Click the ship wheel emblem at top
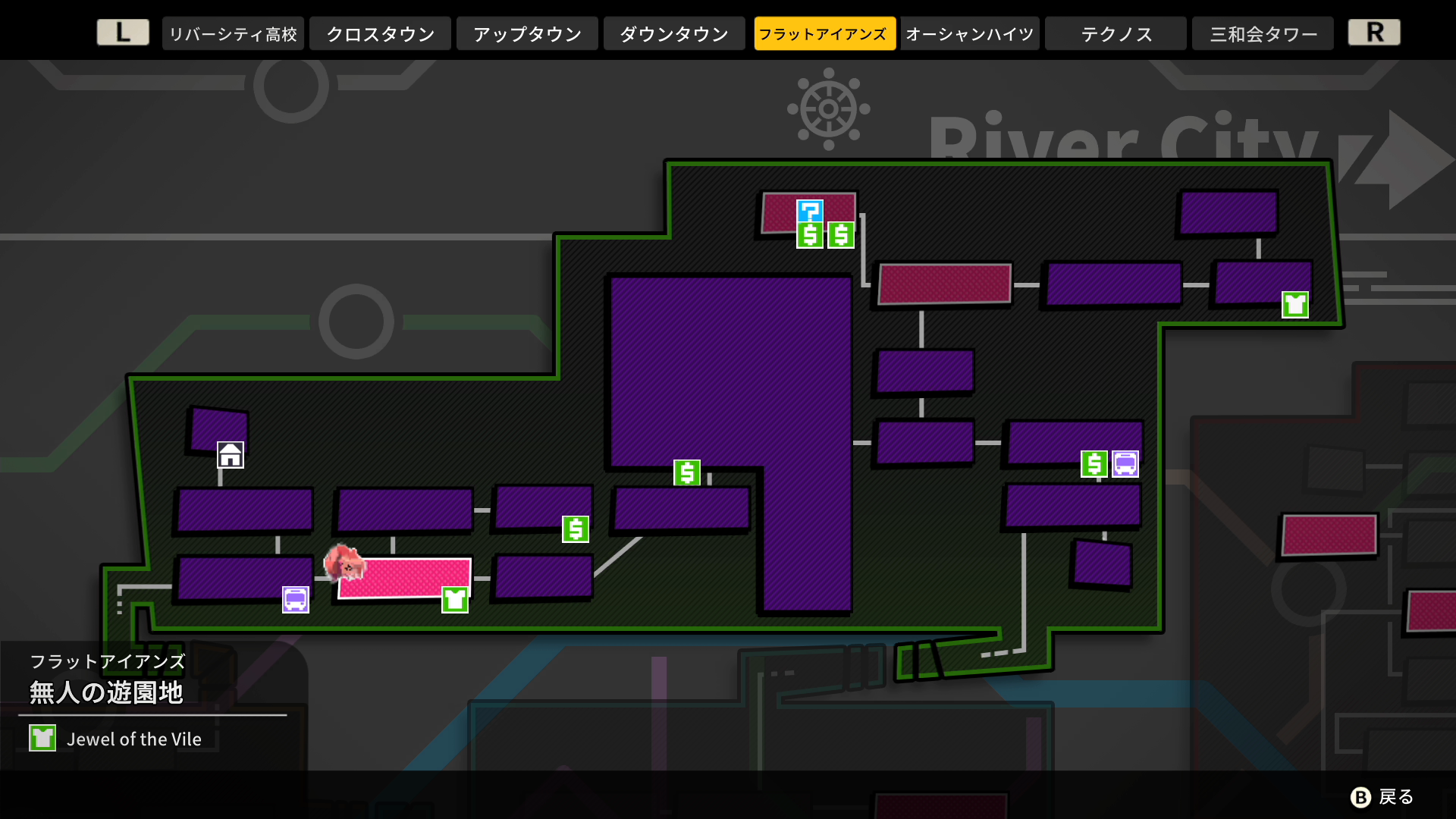Viewport: 1456px width, 819px height. [829, 109]
